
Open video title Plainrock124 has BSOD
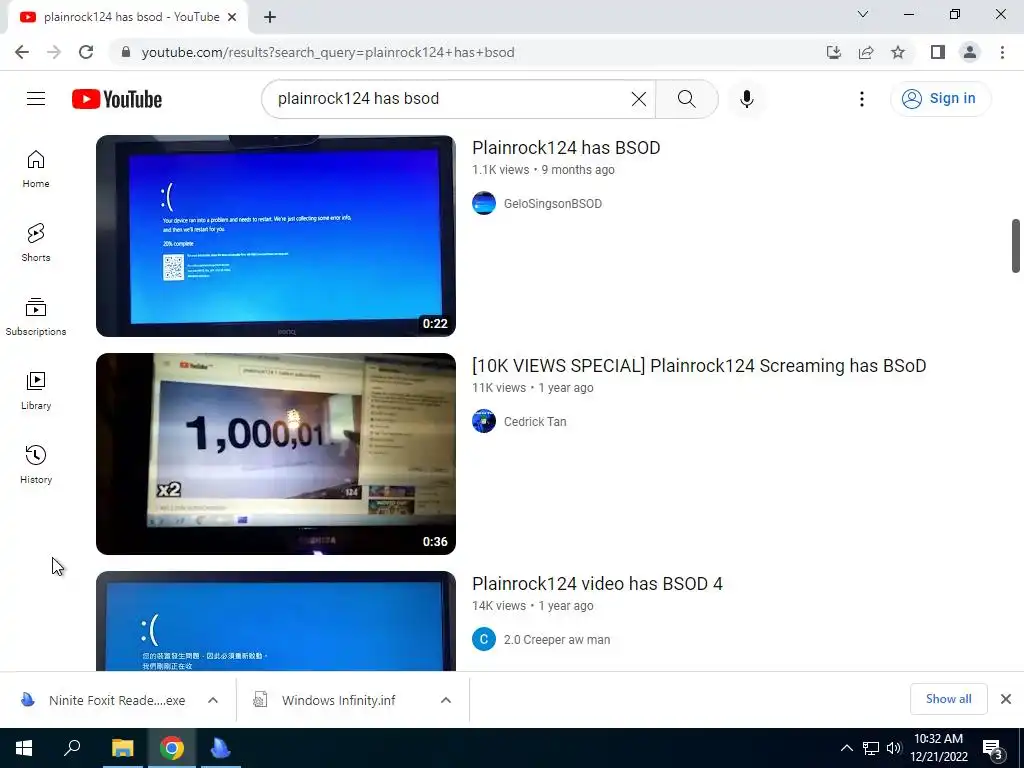tap(566, 148)
